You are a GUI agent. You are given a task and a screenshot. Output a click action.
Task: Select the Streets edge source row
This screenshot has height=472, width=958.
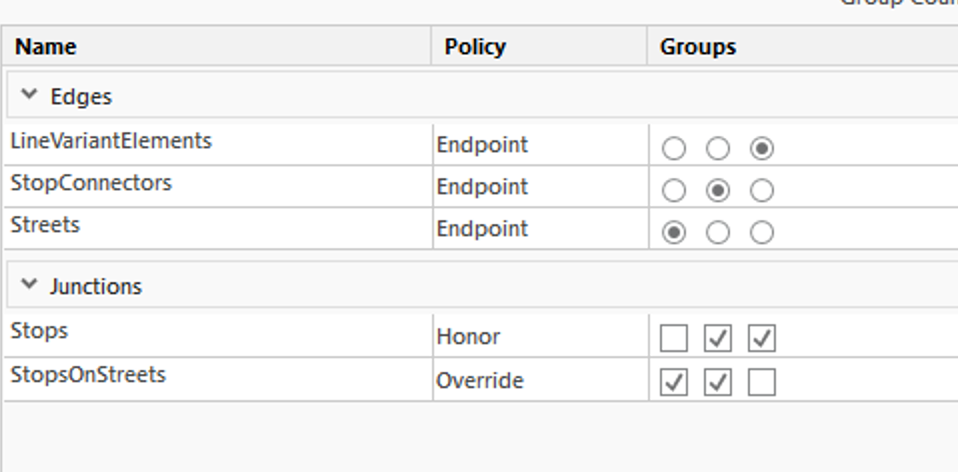pyautogui.click(x=46, y=226)
